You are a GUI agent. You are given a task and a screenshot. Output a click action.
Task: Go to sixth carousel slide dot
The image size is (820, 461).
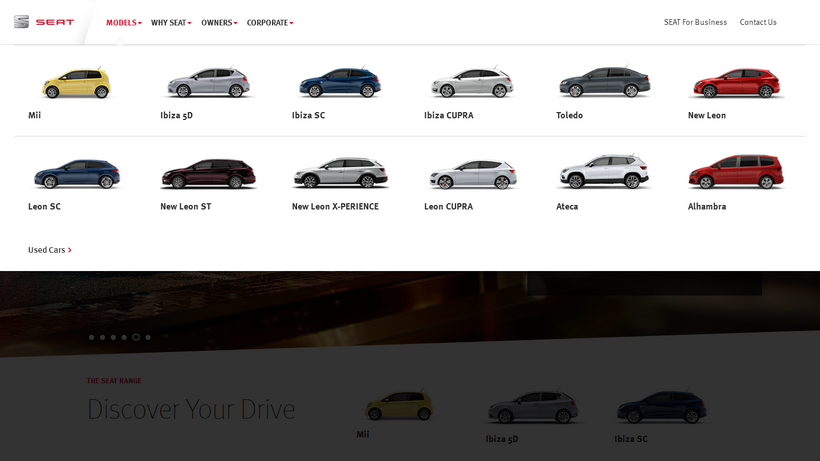pyautogui.click(x=148, y=337)
